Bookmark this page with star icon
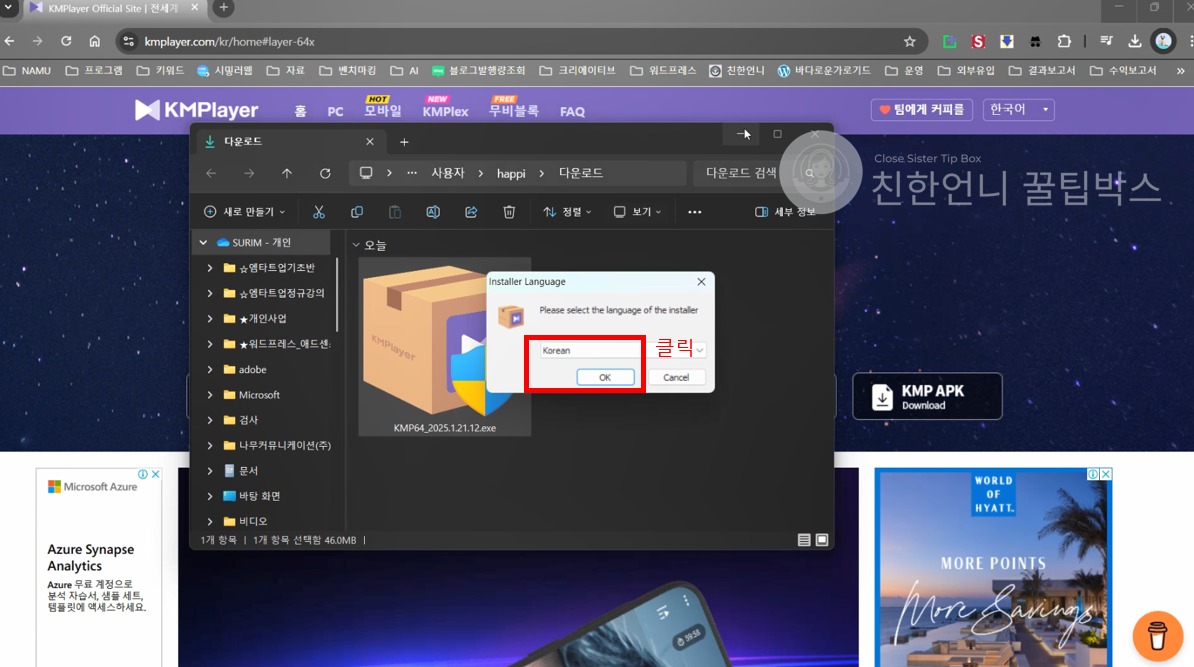The height and width of the screenshot is (667, 1194). click(x=909, y=42)
